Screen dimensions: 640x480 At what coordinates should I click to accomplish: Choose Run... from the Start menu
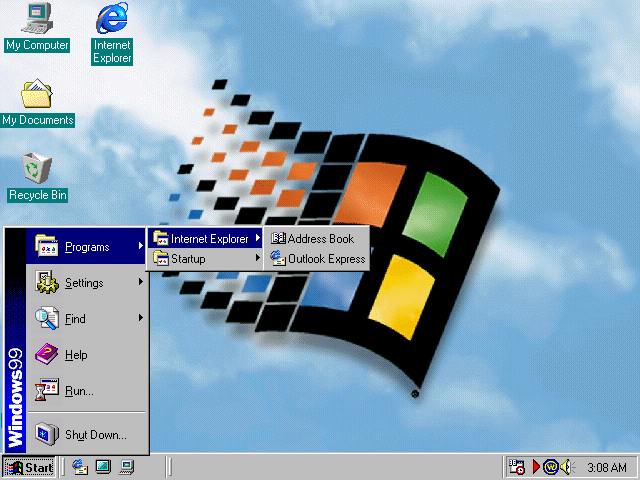coord(86,391)
